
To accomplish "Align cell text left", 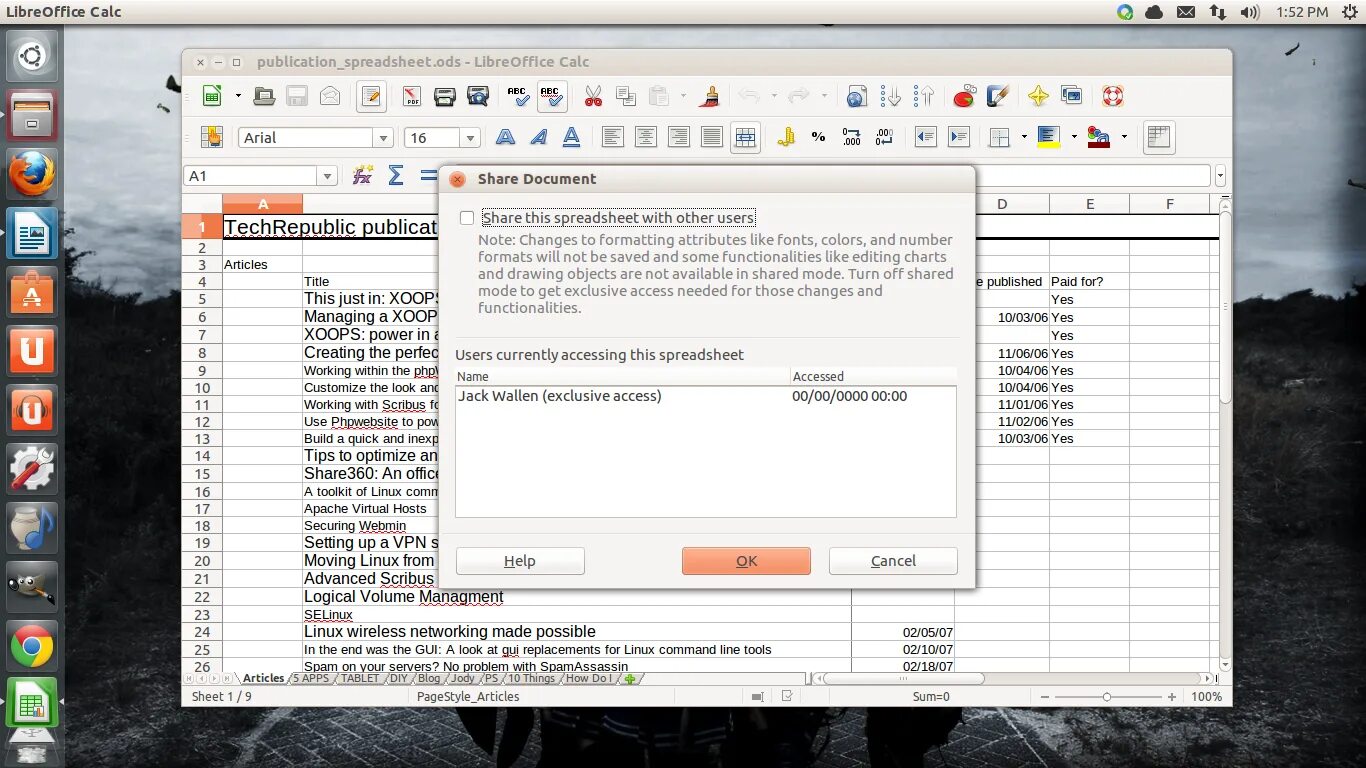I will pos(612,137).
